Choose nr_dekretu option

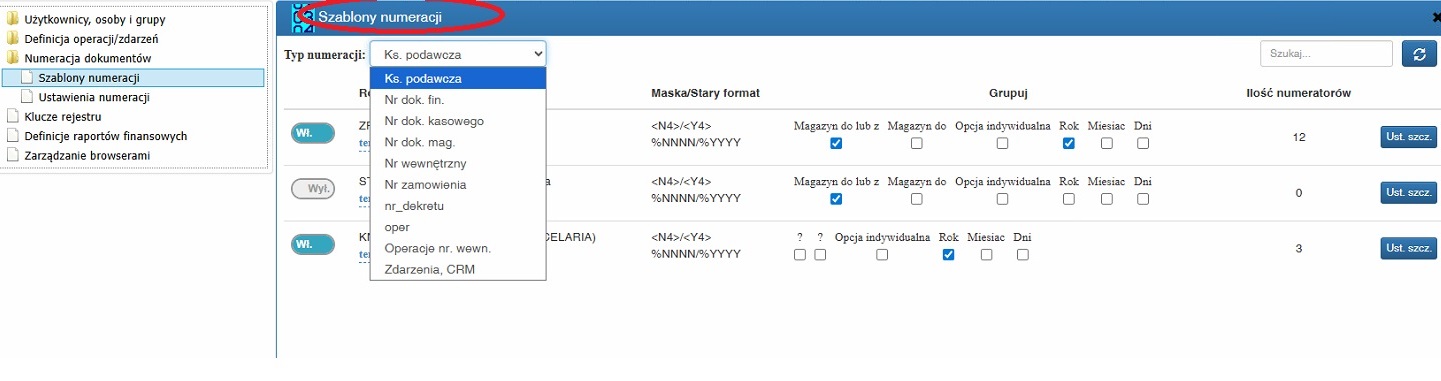coord(458,205)
